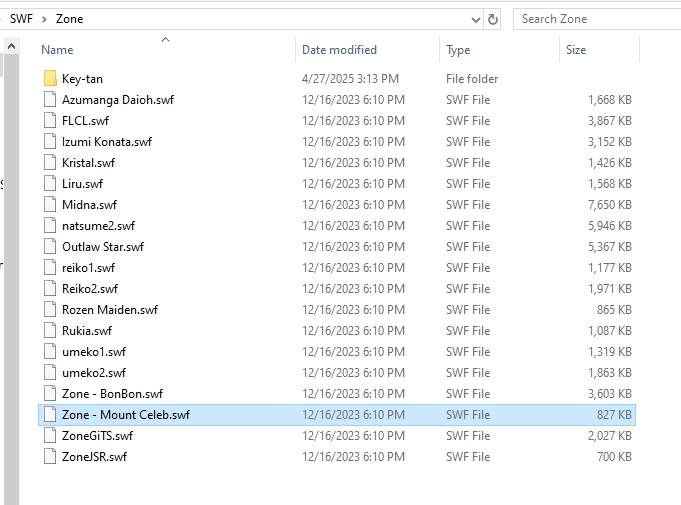Select the Zone - BonBon.swf file
The width and height of the screenshot is (681, 505).
pos(112,394)
